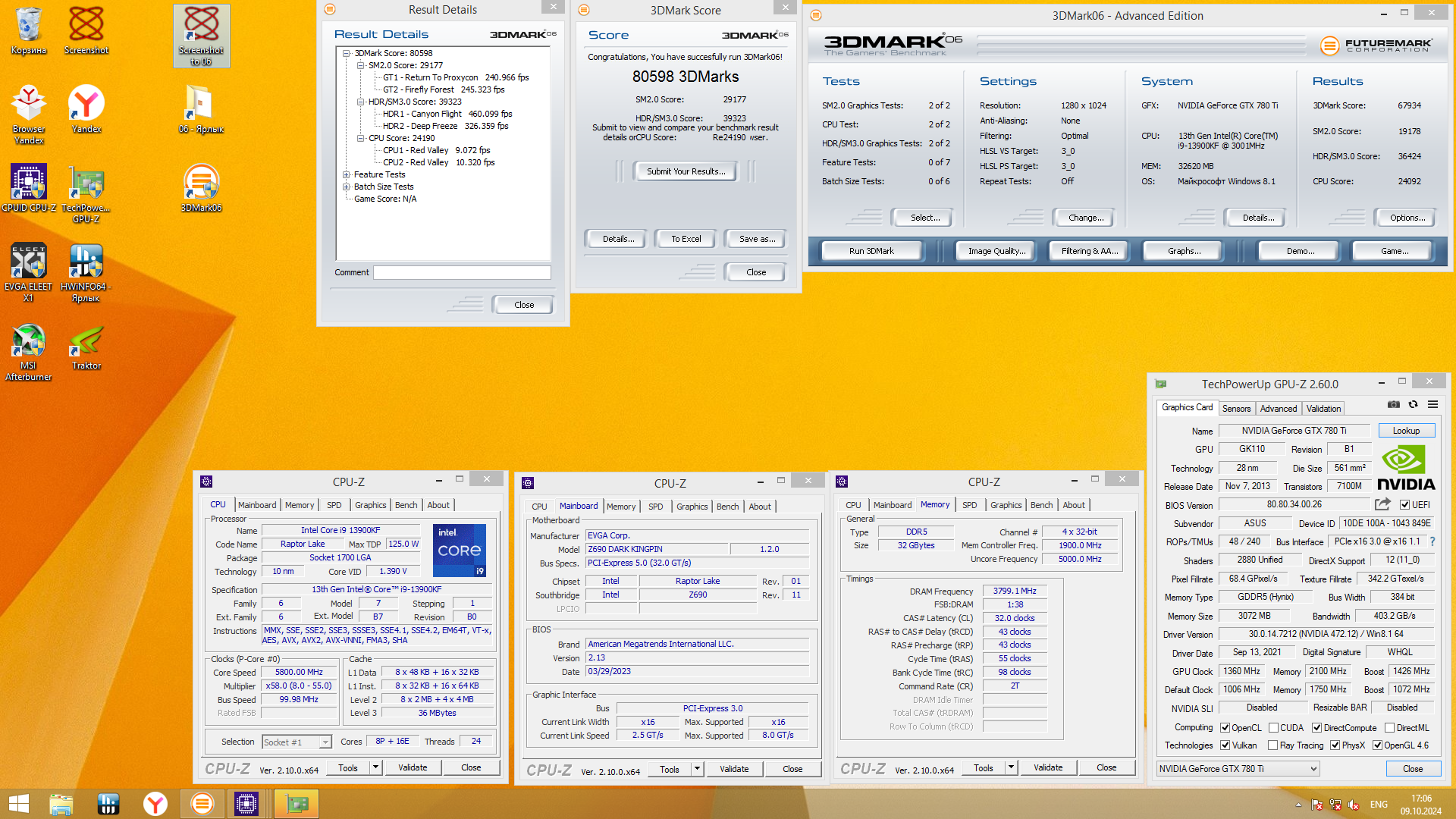This screenshot has height=819, width=1456.
Task: Click the Submit Your Results... button
Action: (686, 171)
